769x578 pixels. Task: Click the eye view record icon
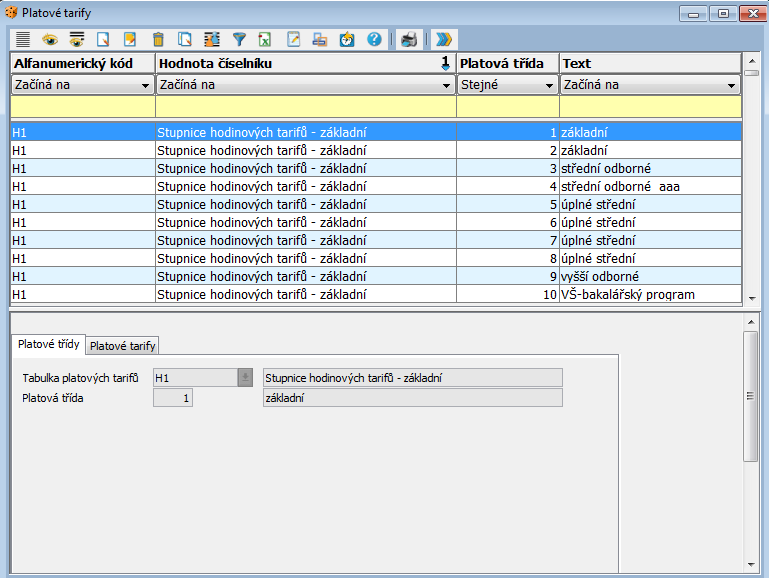click(49, 39)
